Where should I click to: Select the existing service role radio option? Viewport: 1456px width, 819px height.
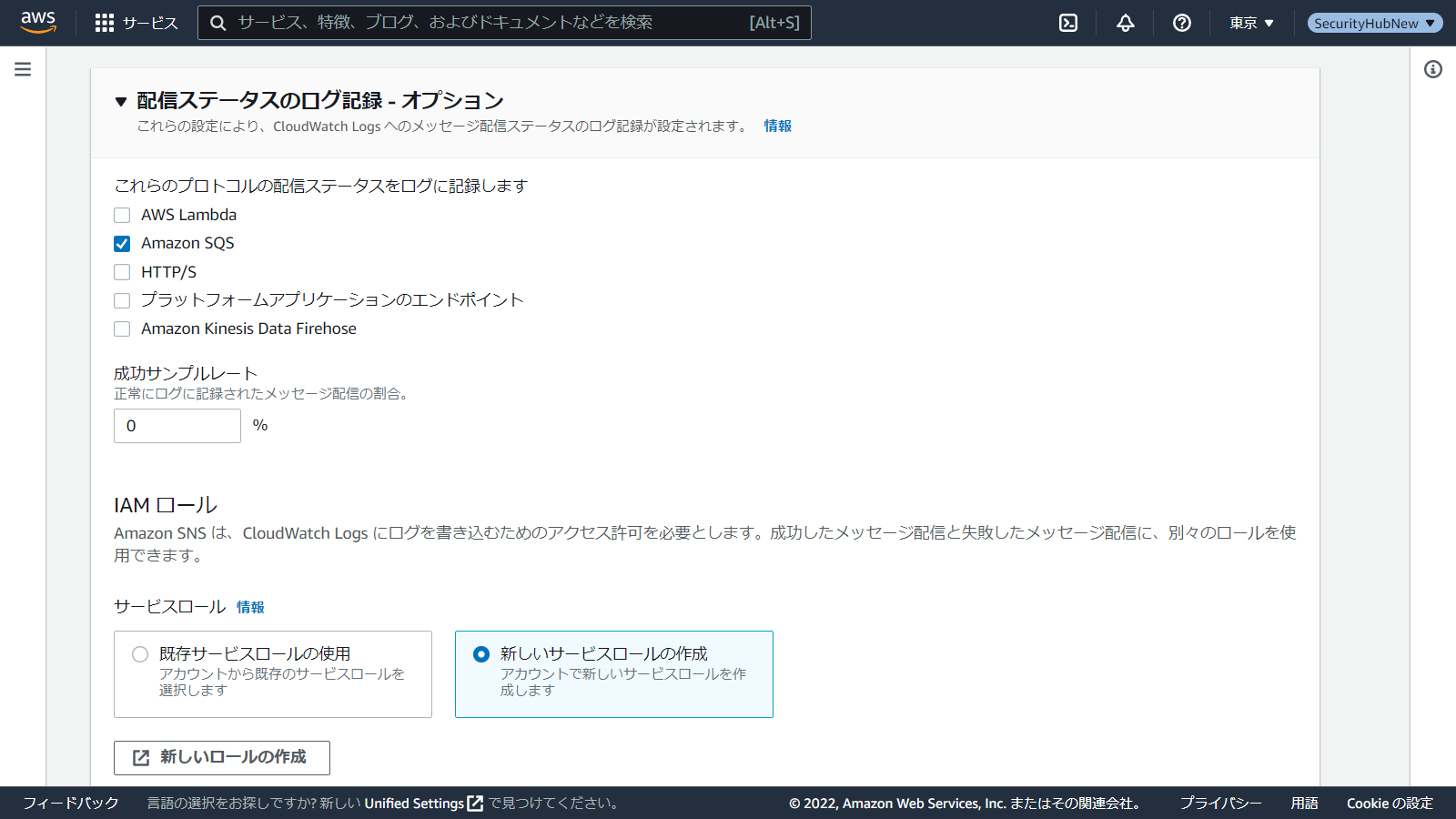pyautogui.click(x=140, y=654)
